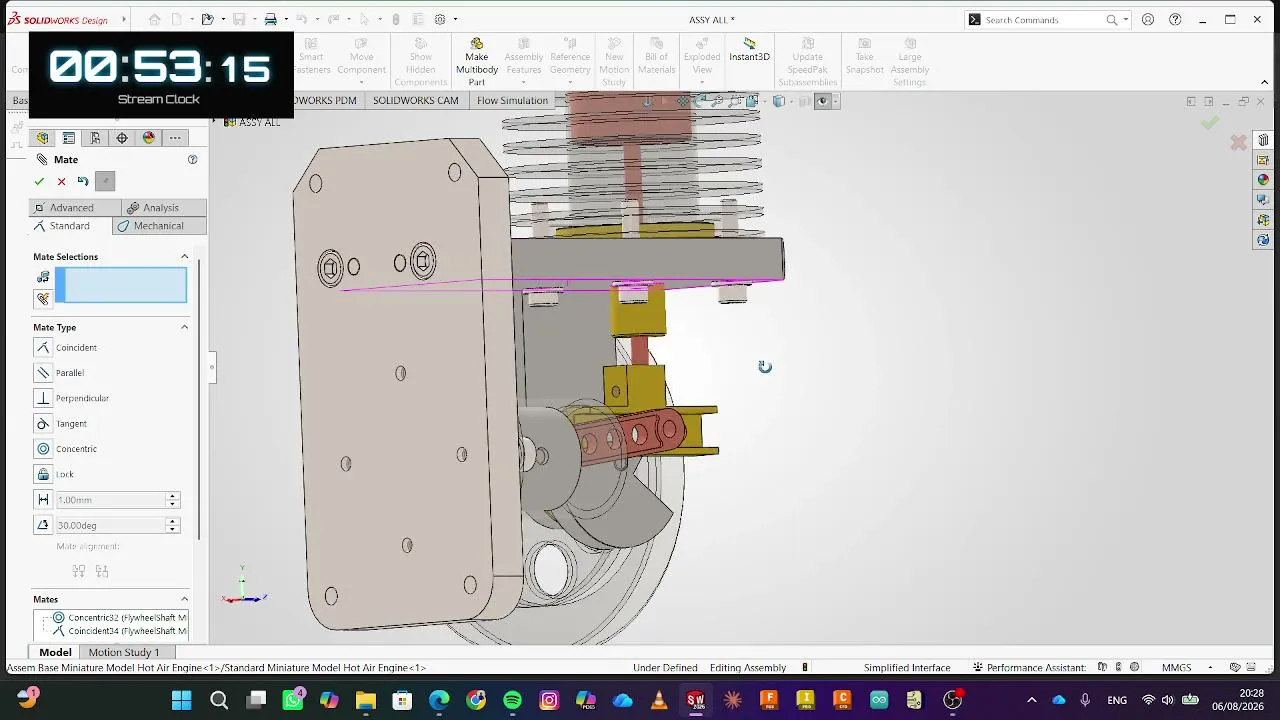The width and height of the screenshot is (1280, 720).
Task: Open Mate PropertyManager help
Action: click(x=193, y=160)
